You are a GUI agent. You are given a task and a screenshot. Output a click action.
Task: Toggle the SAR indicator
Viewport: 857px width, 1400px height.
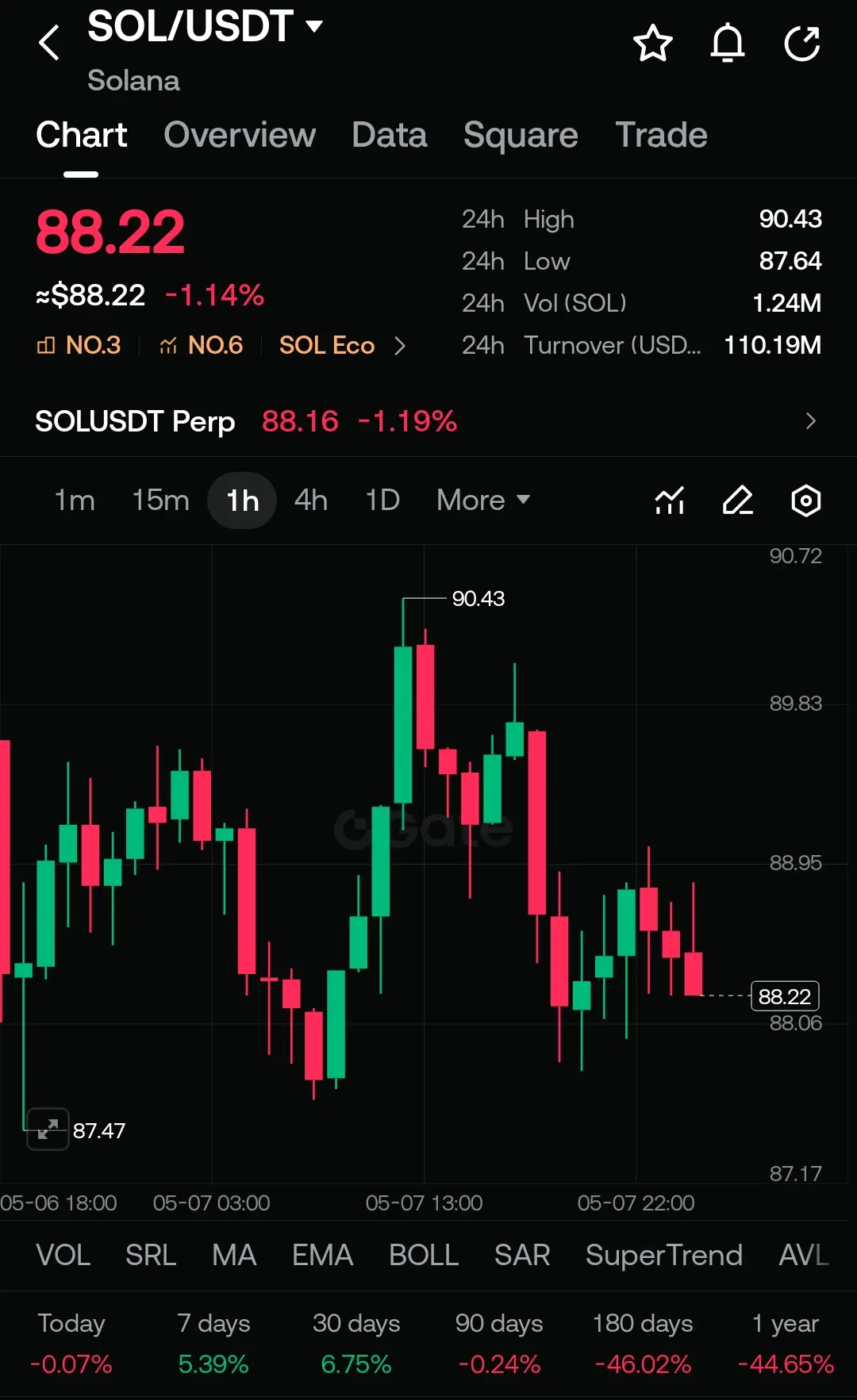(x=522, y=1255)
